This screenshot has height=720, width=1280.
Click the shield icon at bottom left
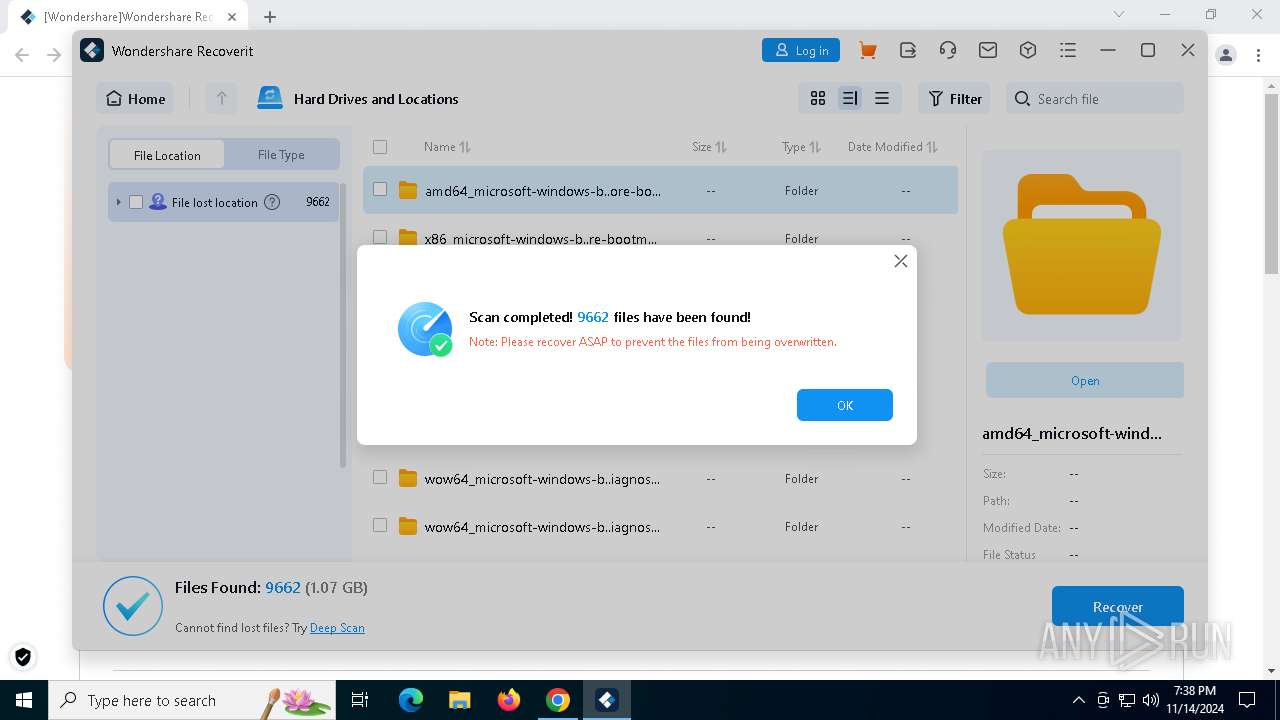[23, 657]
